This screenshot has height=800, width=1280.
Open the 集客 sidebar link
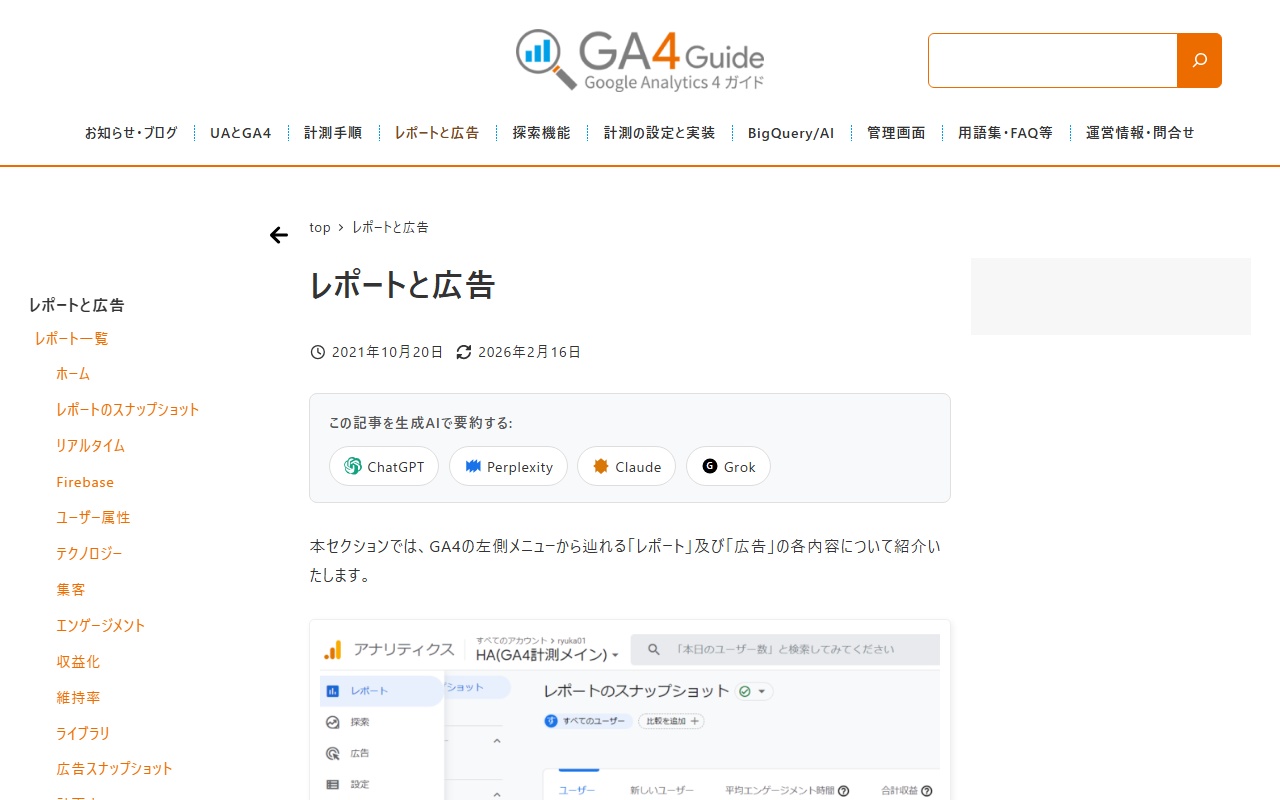(71, 589)
